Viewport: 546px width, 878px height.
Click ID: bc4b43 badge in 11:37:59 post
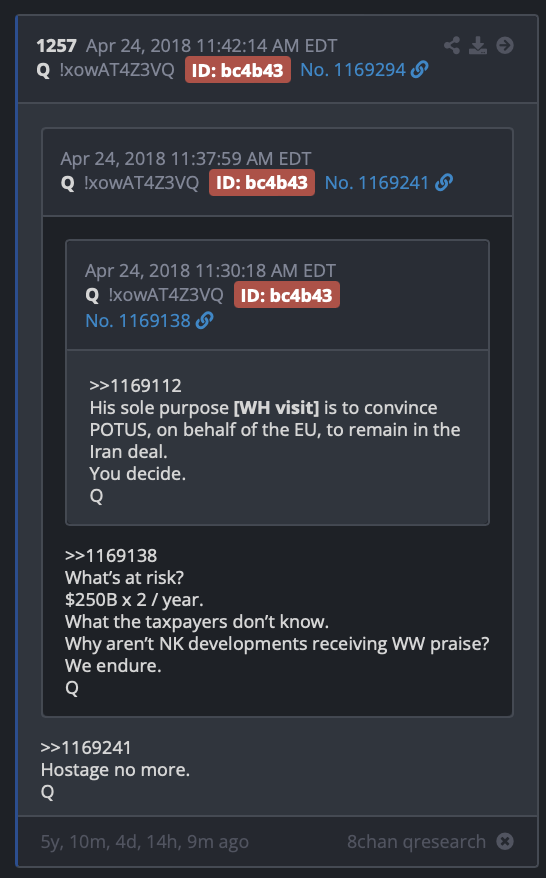point(262,183)
